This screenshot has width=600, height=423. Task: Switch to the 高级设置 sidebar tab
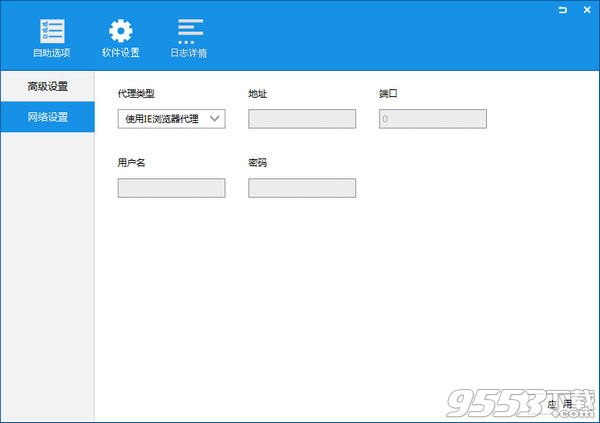[x=48, y=86]
